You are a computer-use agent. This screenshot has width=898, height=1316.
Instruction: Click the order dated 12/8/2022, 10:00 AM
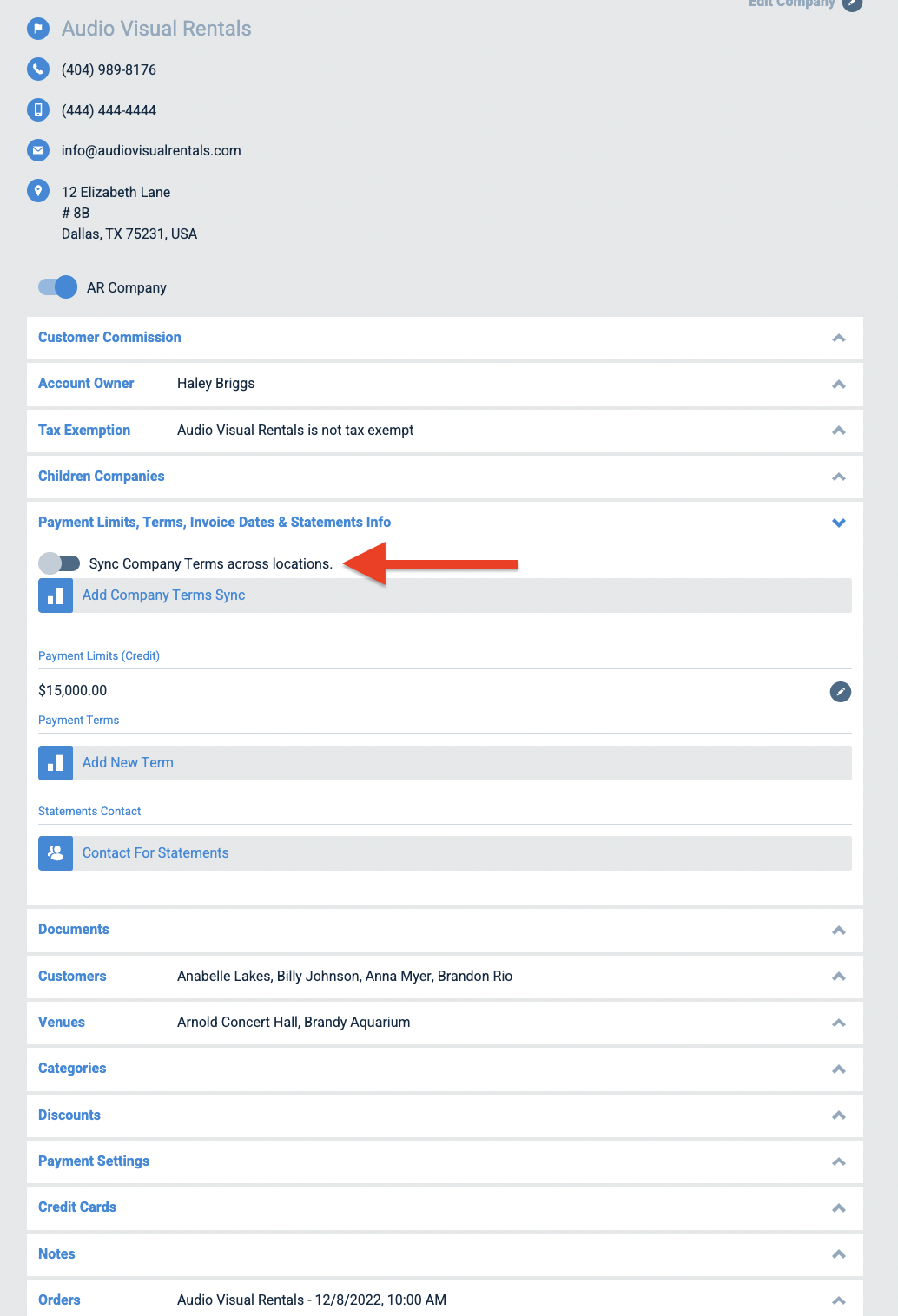pyautogui.click(x=312, y=1300)
